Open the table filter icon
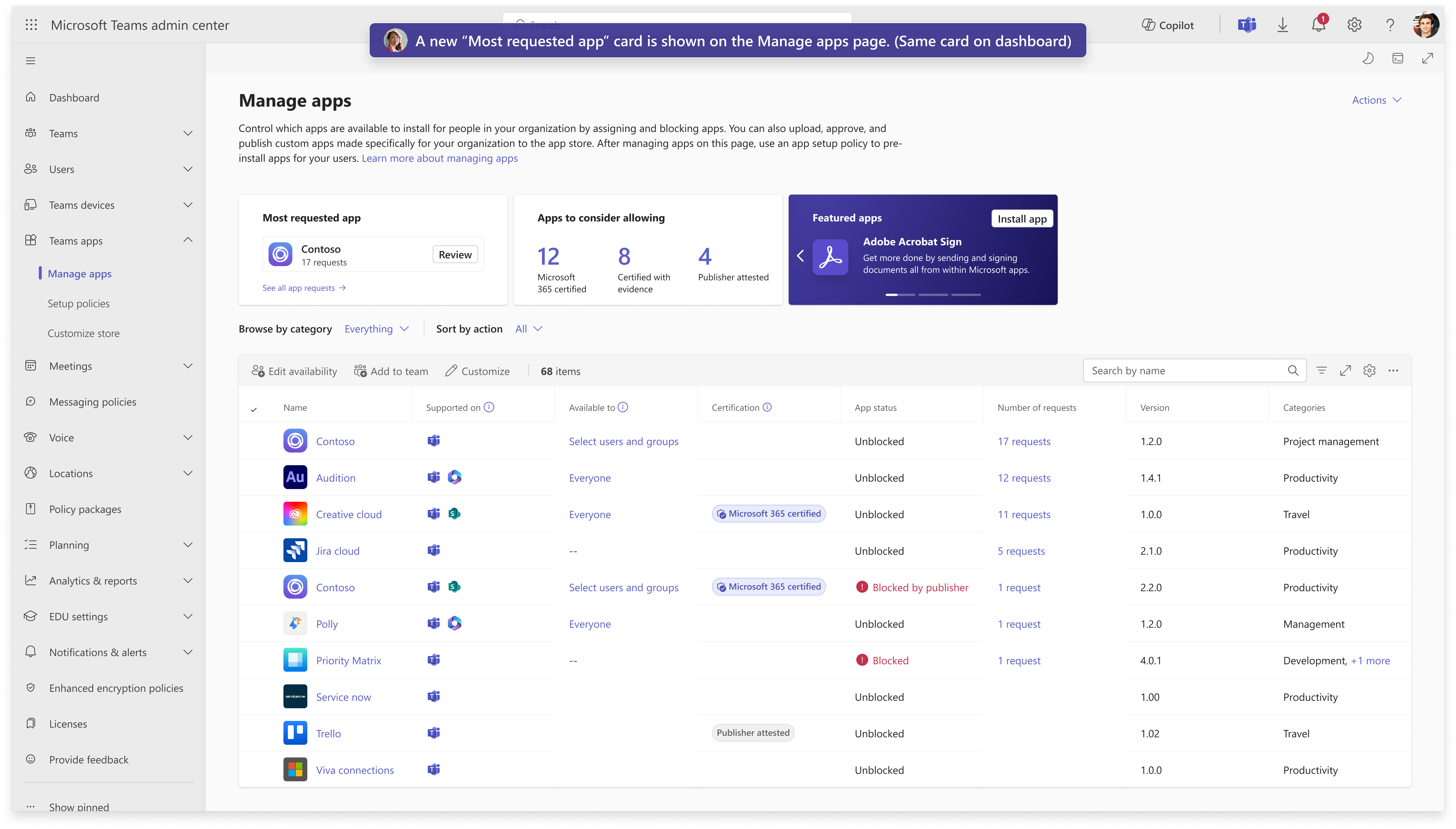This screenshot has height=829, width=1456. (1321, 371)
